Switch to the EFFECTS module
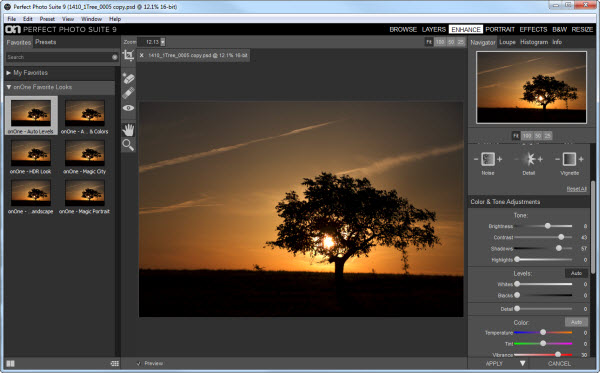 [533, 29]
